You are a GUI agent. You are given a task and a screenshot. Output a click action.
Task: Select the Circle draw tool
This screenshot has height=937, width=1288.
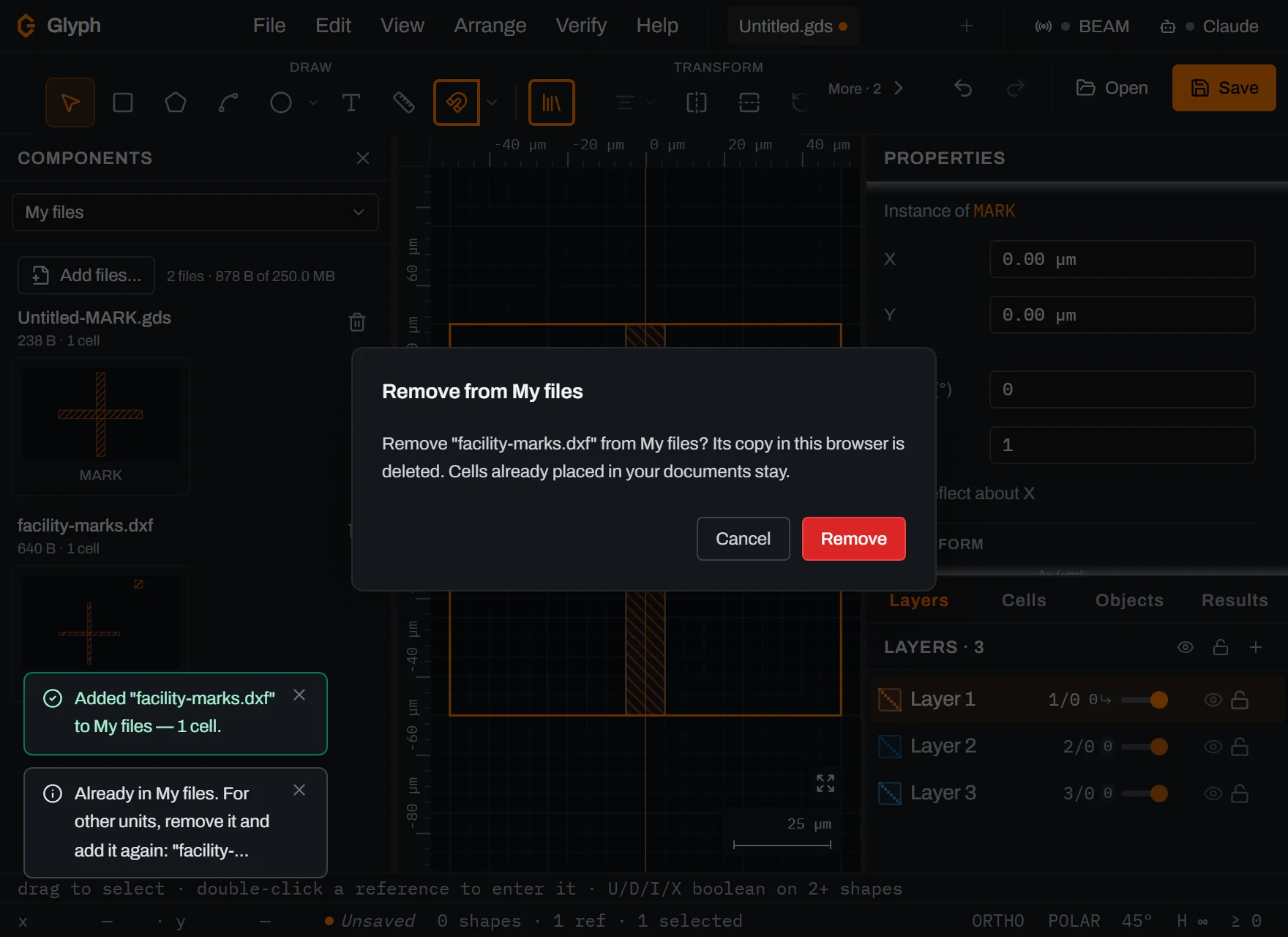tap(281, 102)
